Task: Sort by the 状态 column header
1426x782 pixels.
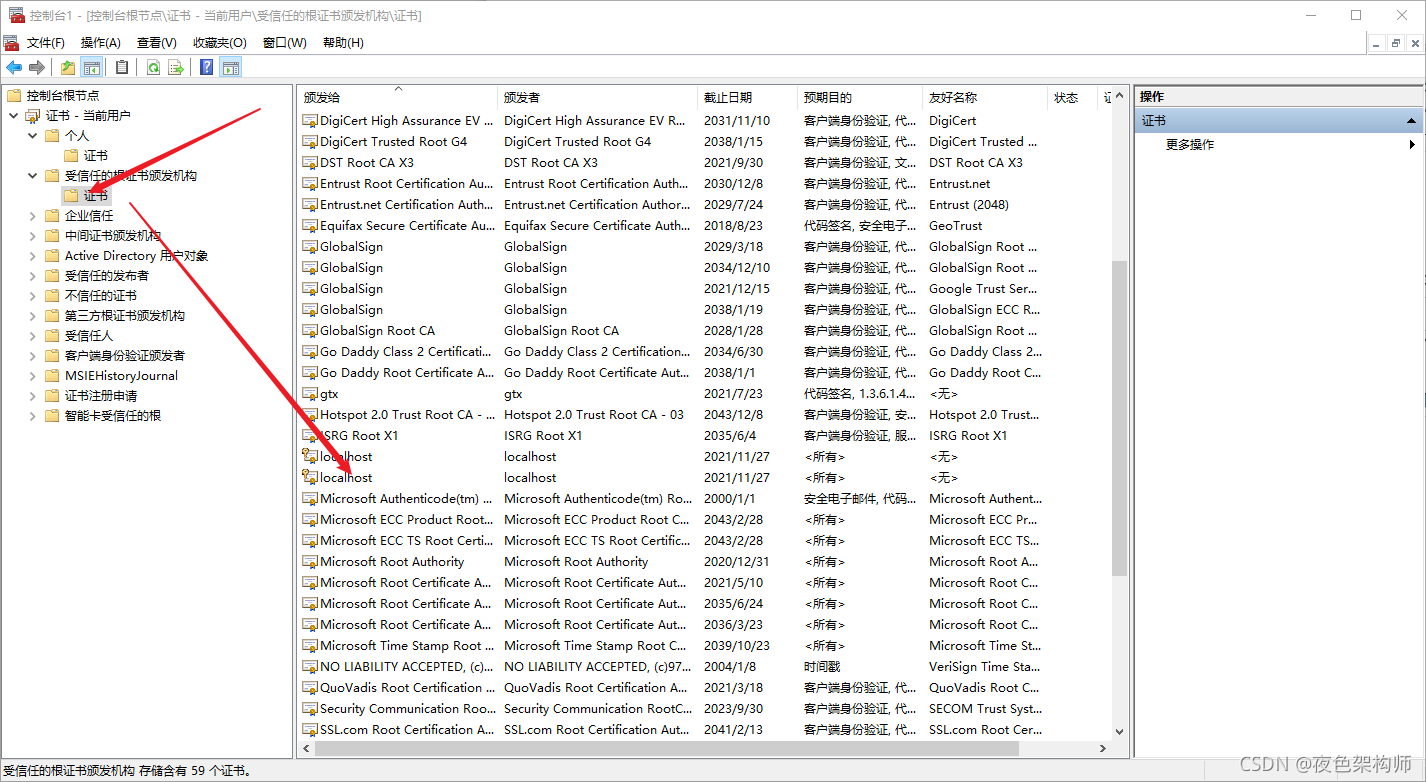Action: 1072,97
